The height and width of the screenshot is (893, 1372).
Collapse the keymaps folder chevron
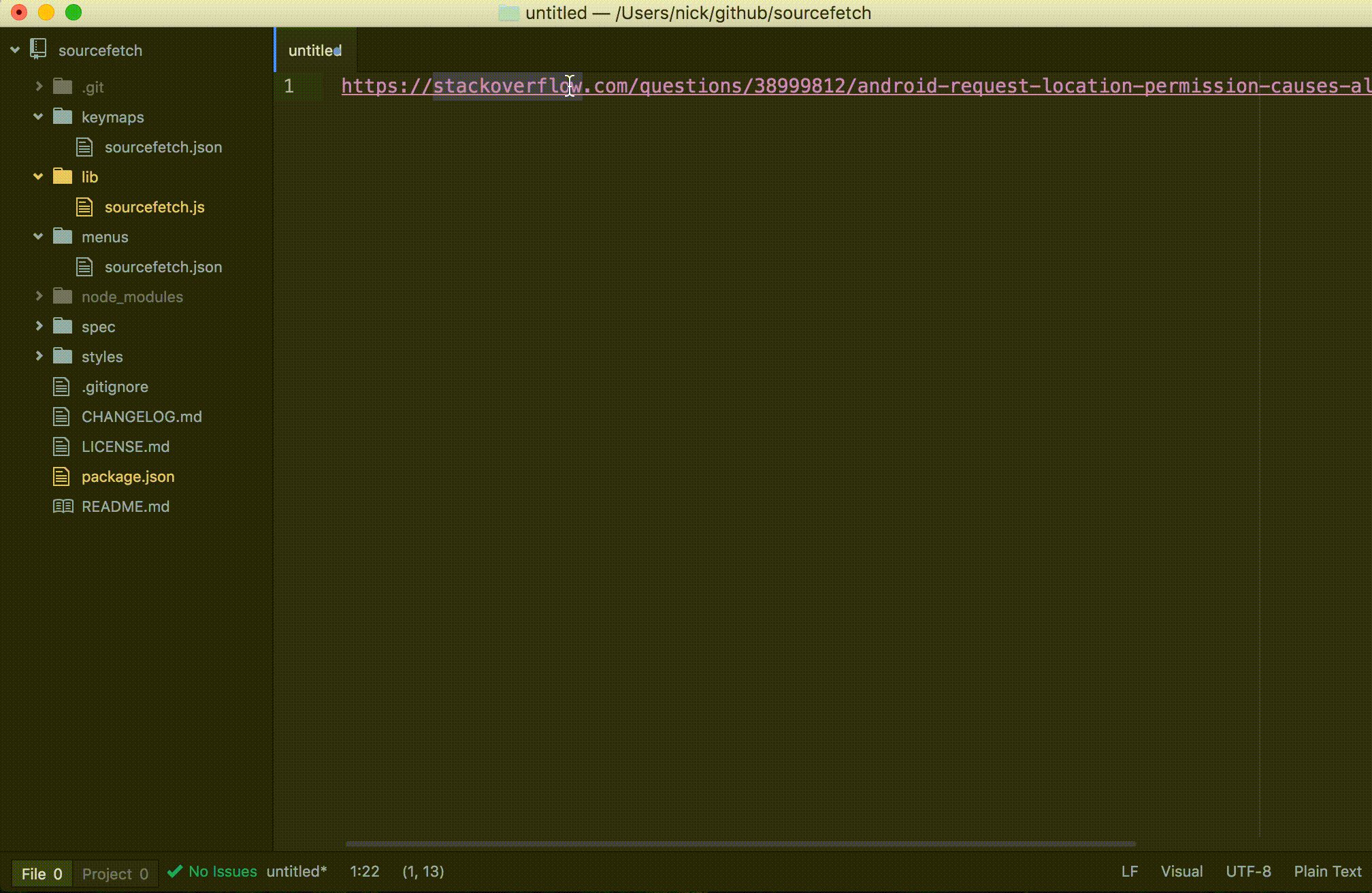coord(39,117)
